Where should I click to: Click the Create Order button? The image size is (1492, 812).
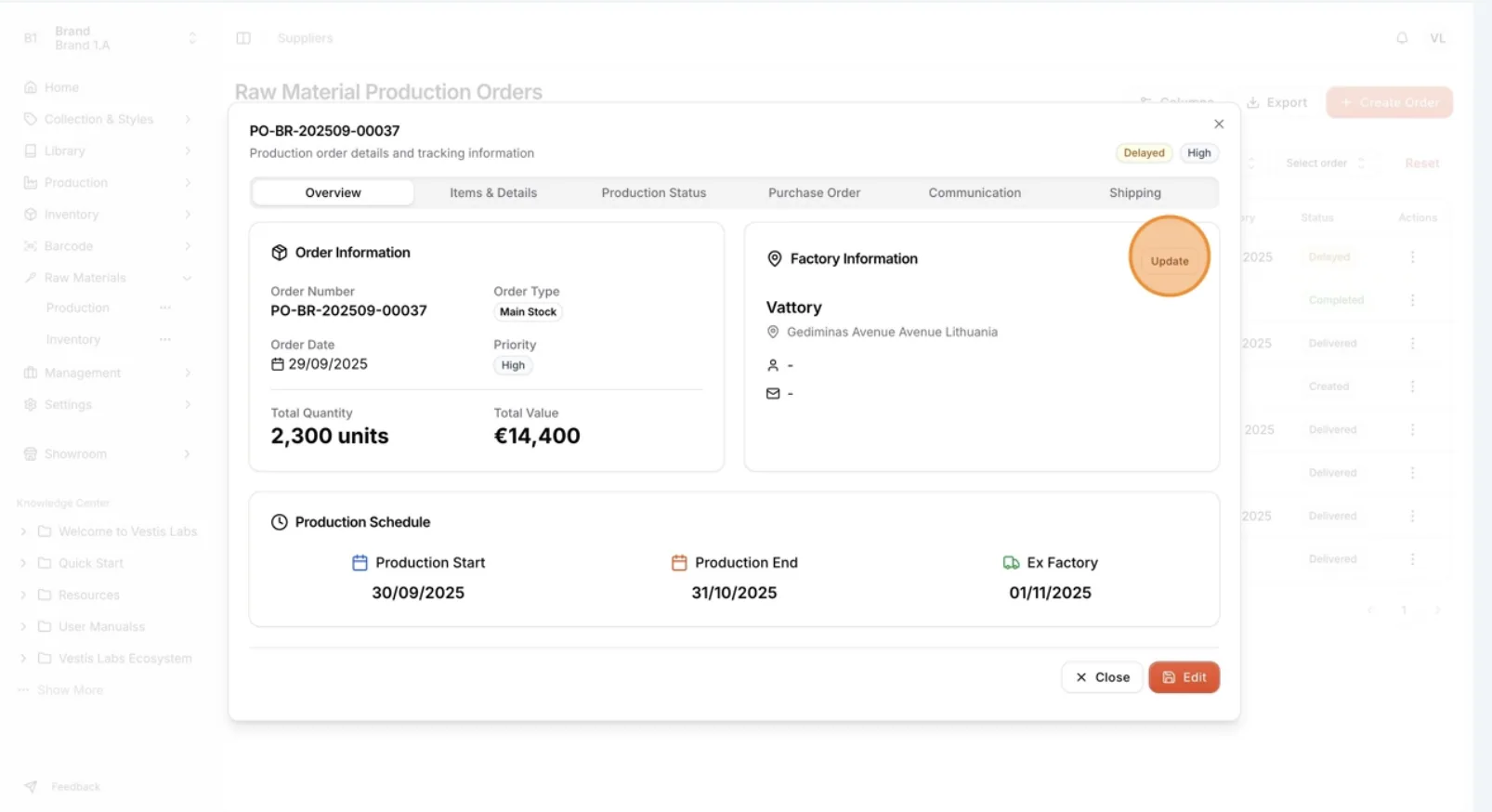tap(1390, 102)
